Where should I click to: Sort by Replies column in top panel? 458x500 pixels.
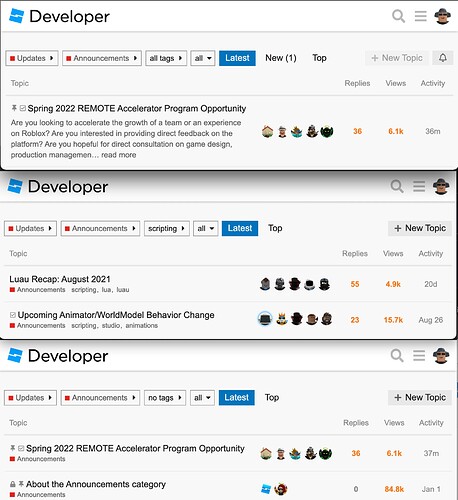pyautogui.click(x=357, y=83)
